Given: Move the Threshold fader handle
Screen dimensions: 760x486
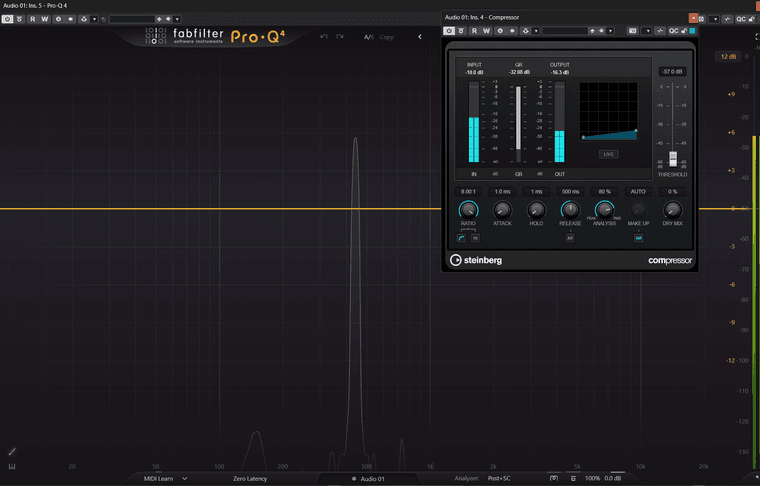Looking at the screenshot, I should pyautogui.click(x=673, y=159).
